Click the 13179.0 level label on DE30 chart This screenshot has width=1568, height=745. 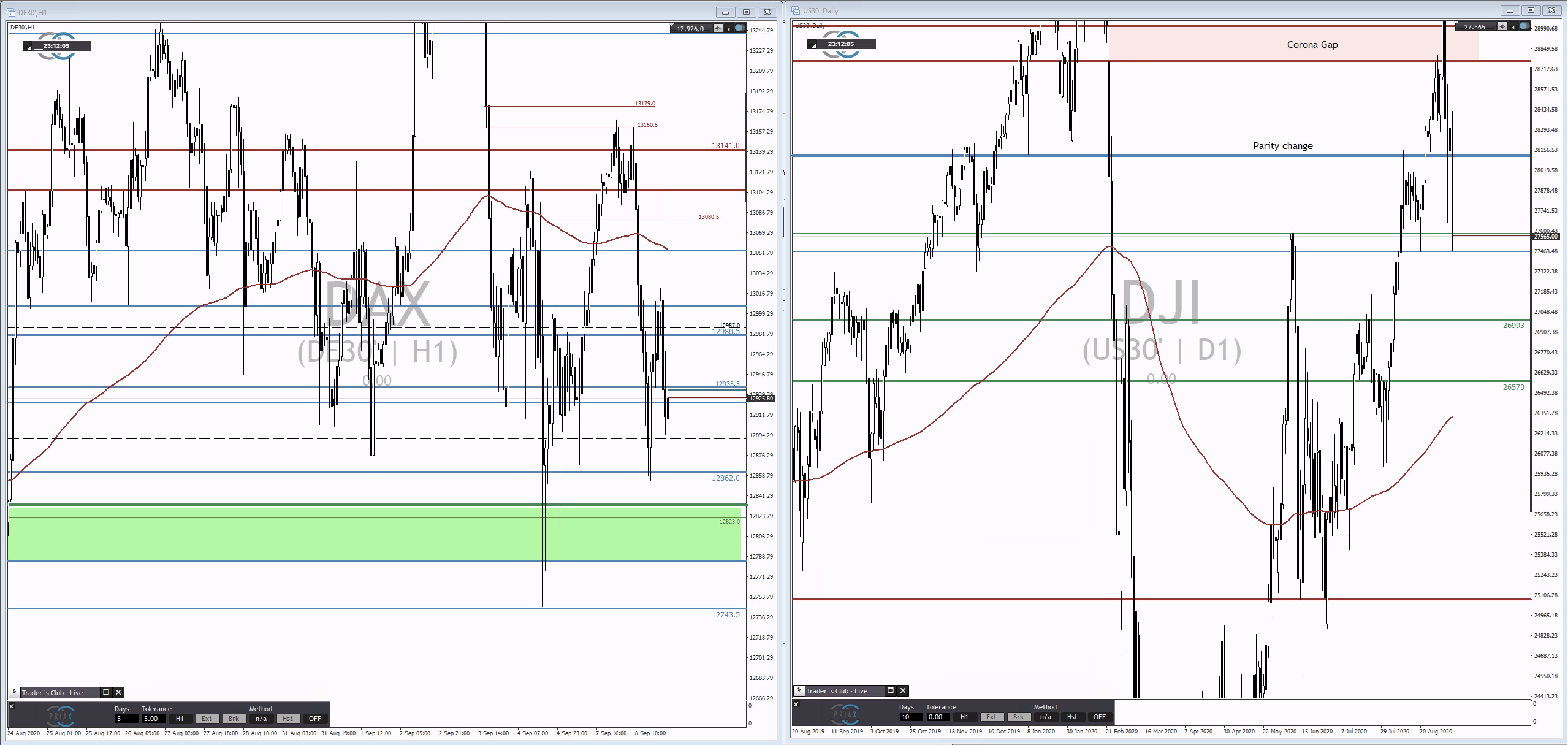pyautogui.click(x=645, y=104)
